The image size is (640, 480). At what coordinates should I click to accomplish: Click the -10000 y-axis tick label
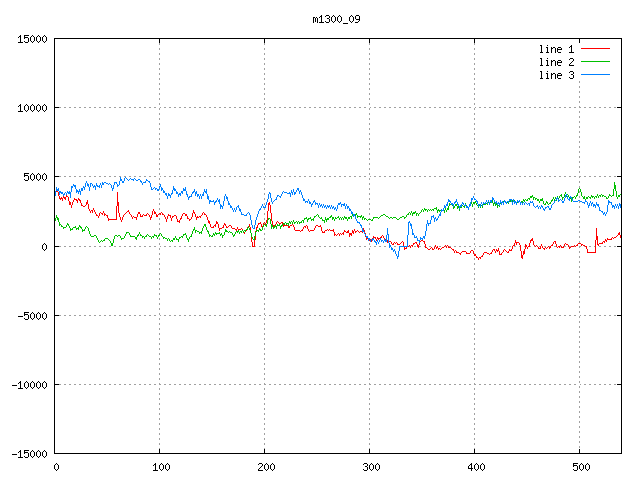[29, 384]
